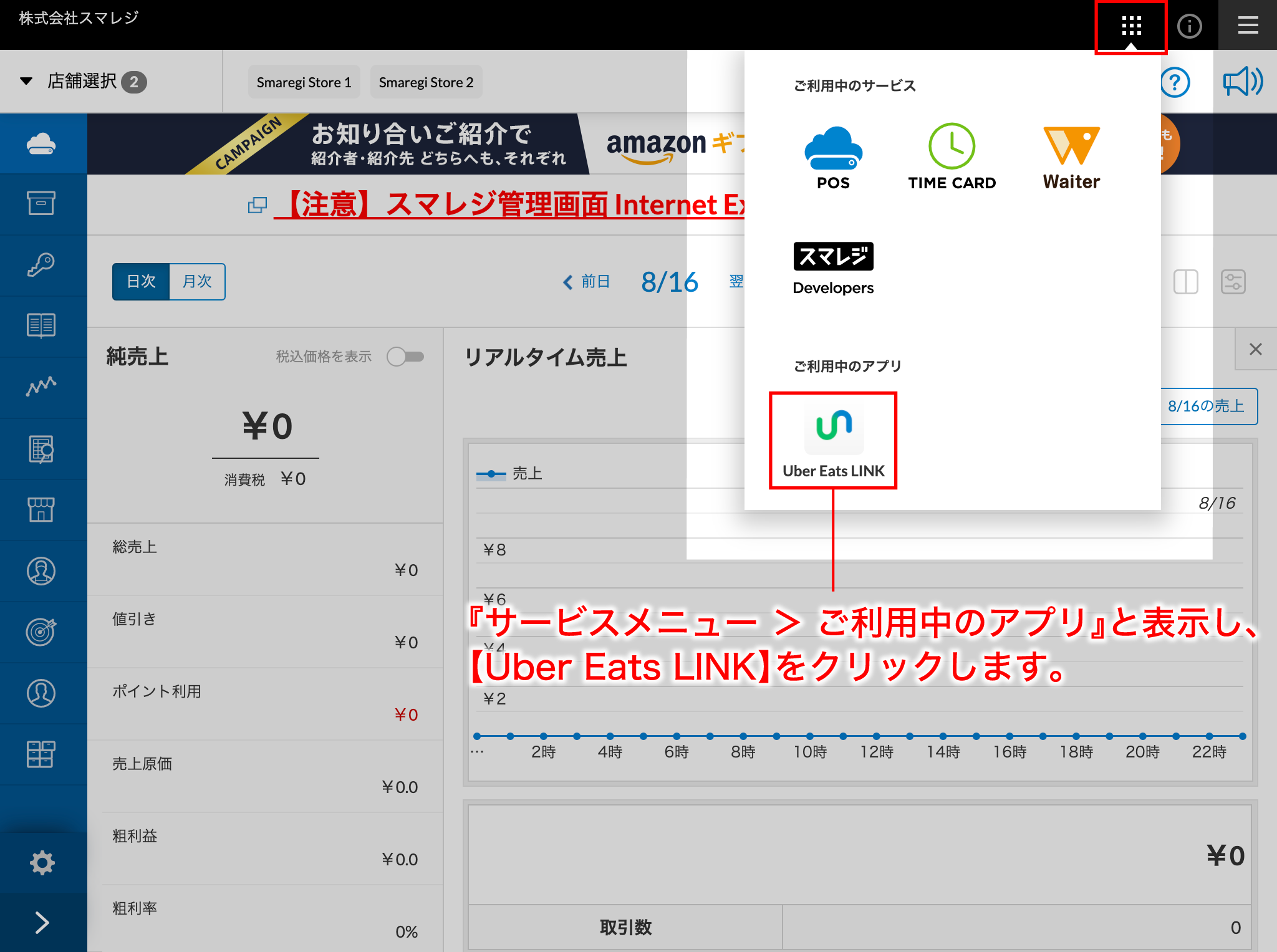Click the information circle icon in header
Image resolution: width=1277 pixels, height=952 pixels.
point(1189,26)
